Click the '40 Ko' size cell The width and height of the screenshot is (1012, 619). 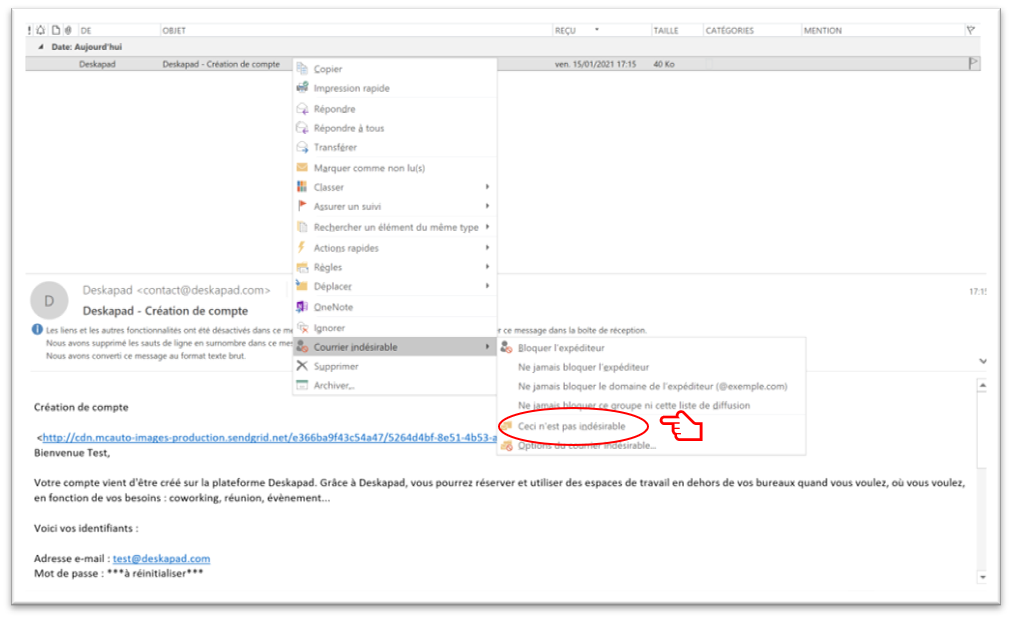(x=664, y=64)
